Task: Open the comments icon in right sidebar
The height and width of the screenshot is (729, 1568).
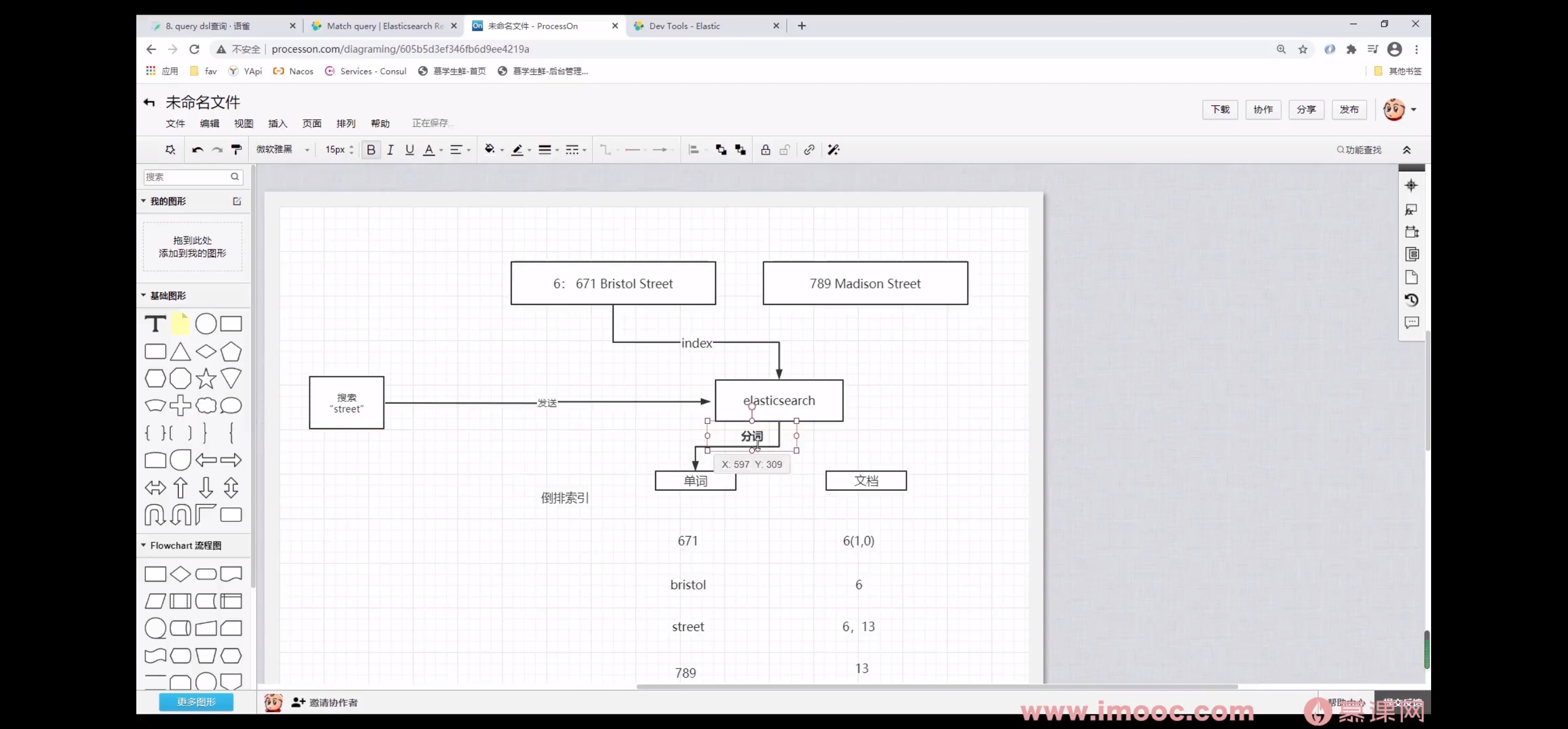Action: click(1411, 322)
